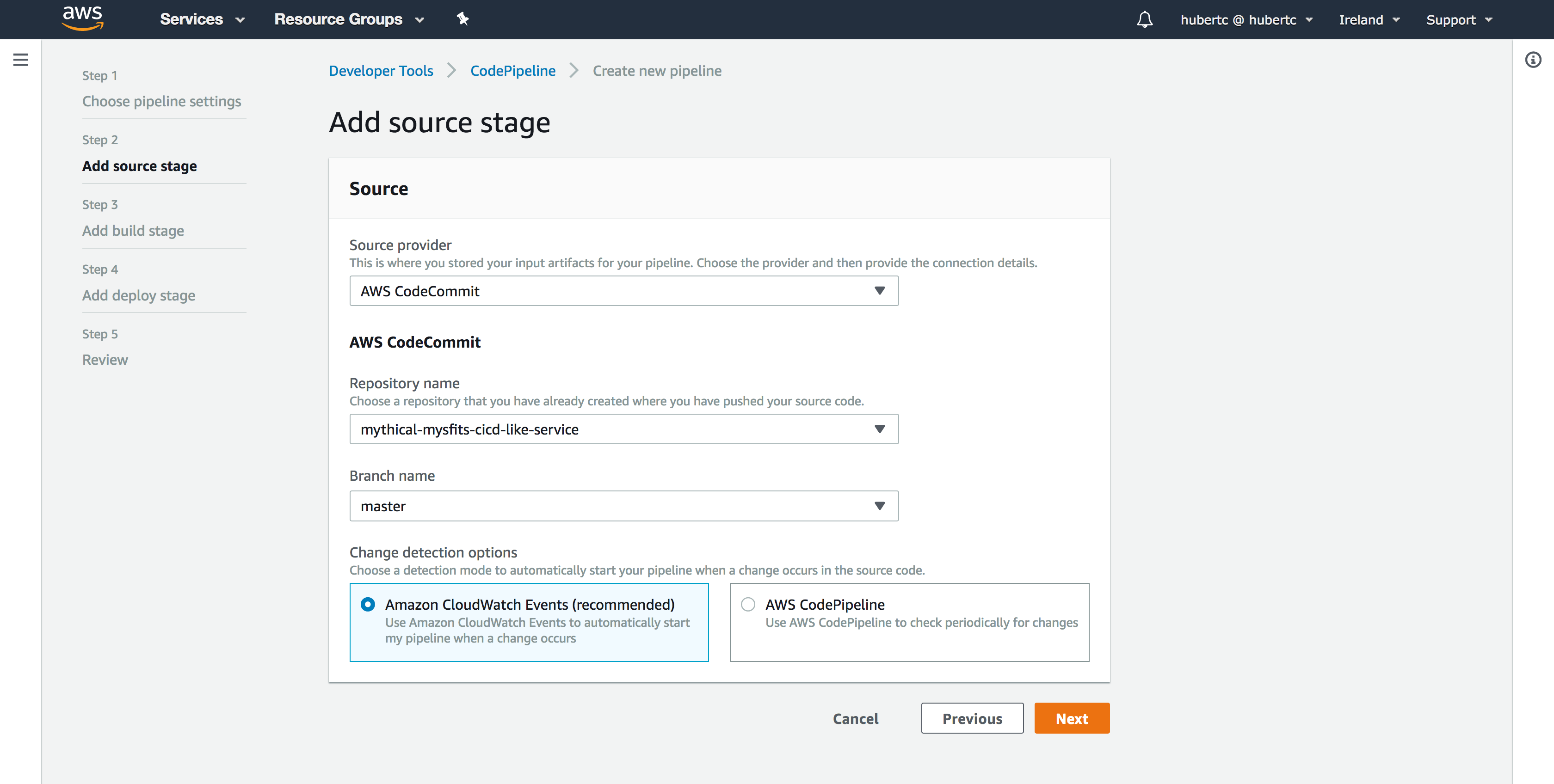
Task: Select AWS CodePipeline detection radio option
Action: (748, 604)
